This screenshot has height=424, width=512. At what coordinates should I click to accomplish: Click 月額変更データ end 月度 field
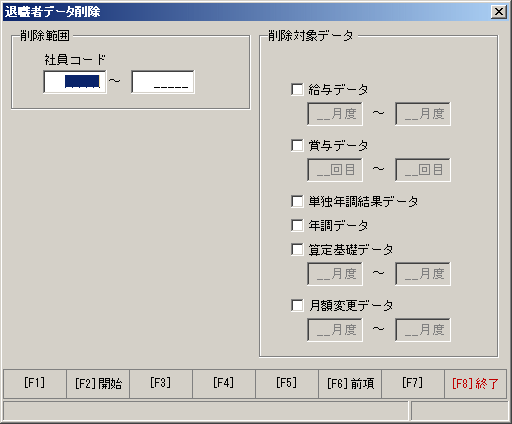423,330
